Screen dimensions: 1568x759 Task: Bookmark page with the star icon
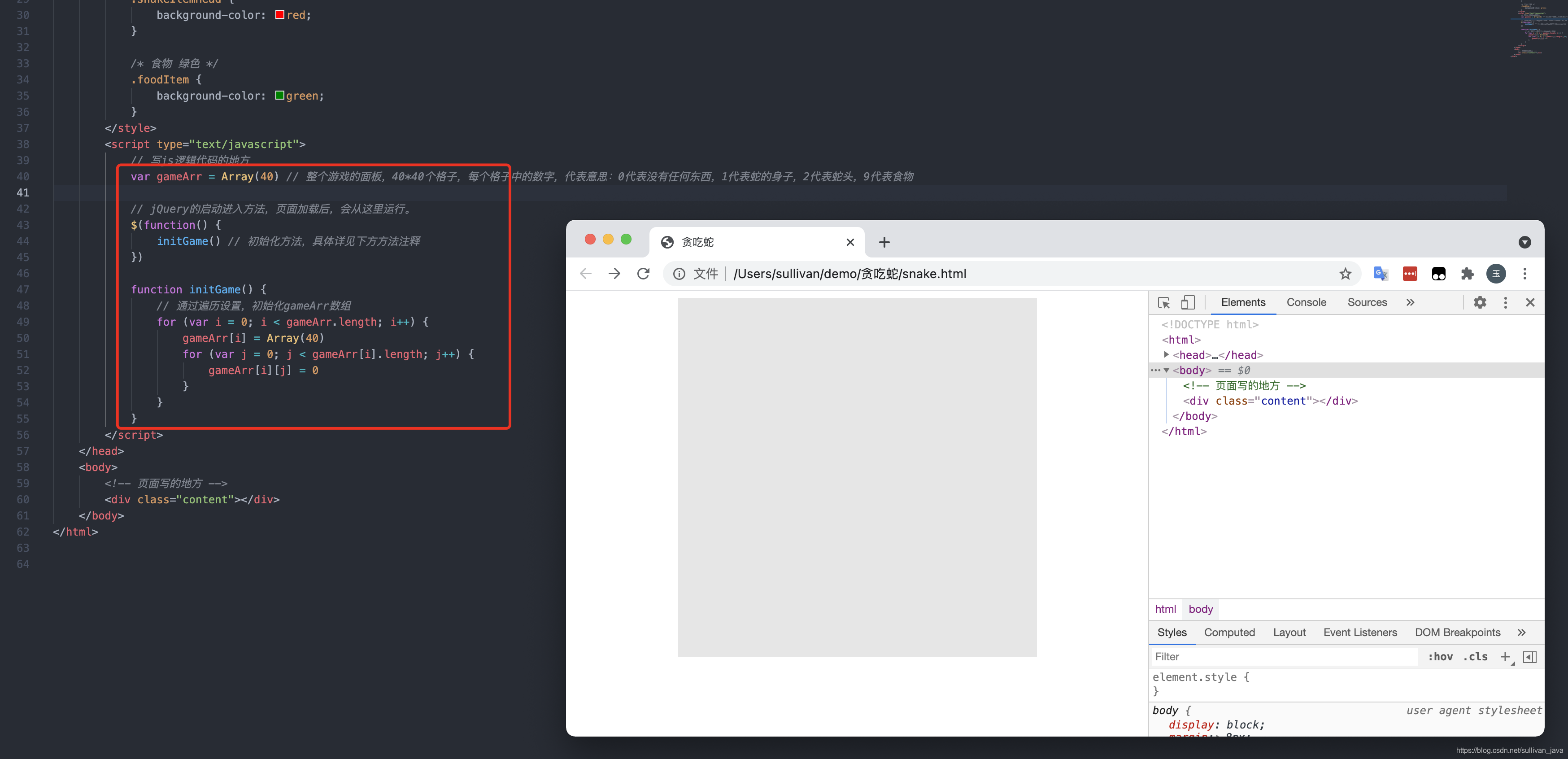(1345, 274)
